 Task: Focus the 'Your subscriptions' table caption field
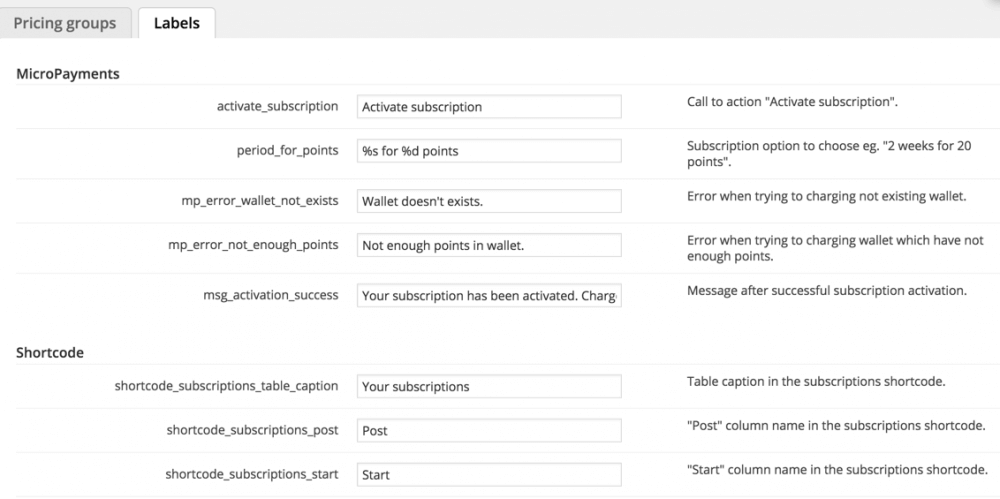click(489, 386)
